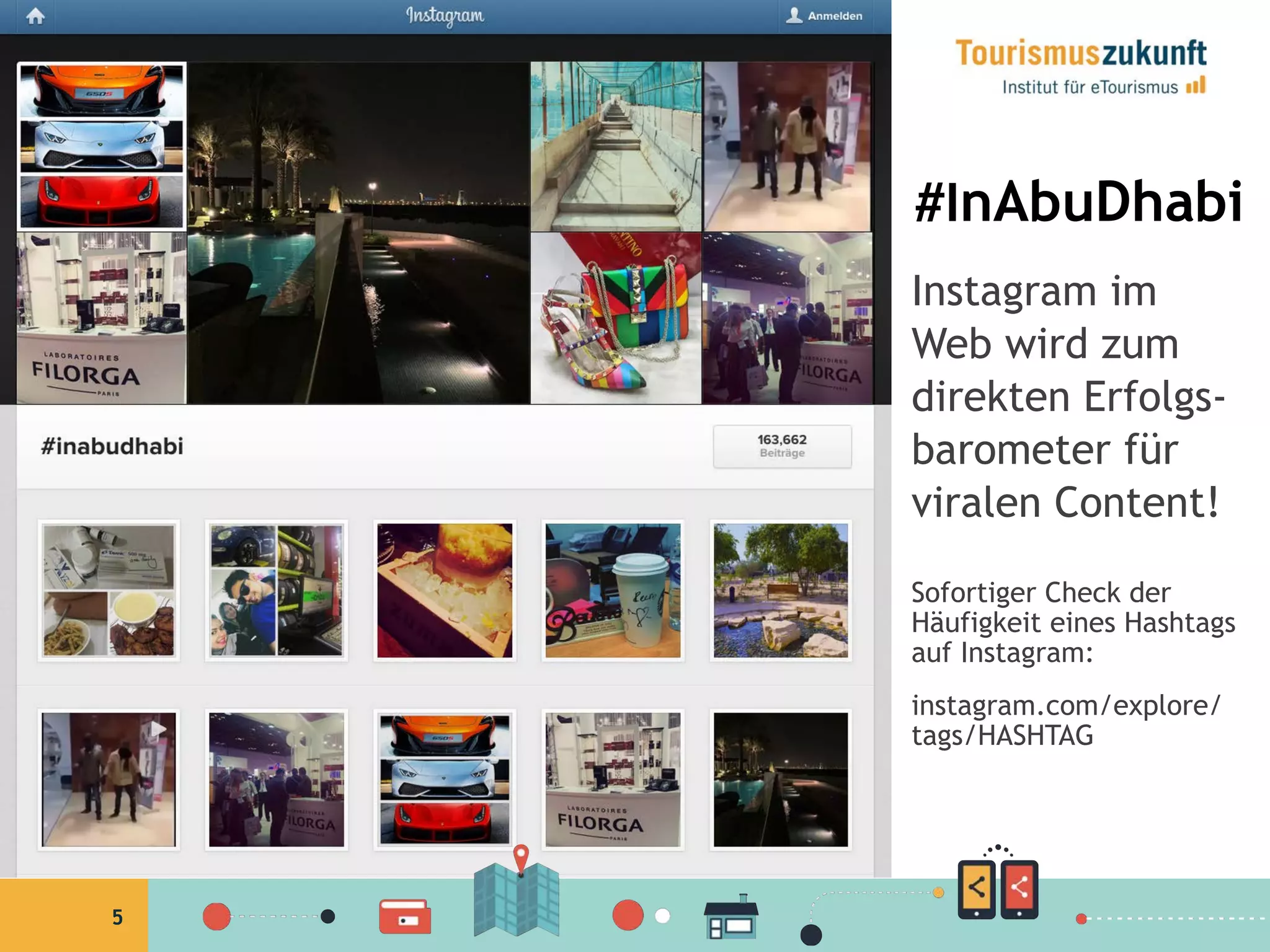This screenshot has width=1270, height=952.
Task: Click the small dark dot after dashed line
Action: point(328,916)
